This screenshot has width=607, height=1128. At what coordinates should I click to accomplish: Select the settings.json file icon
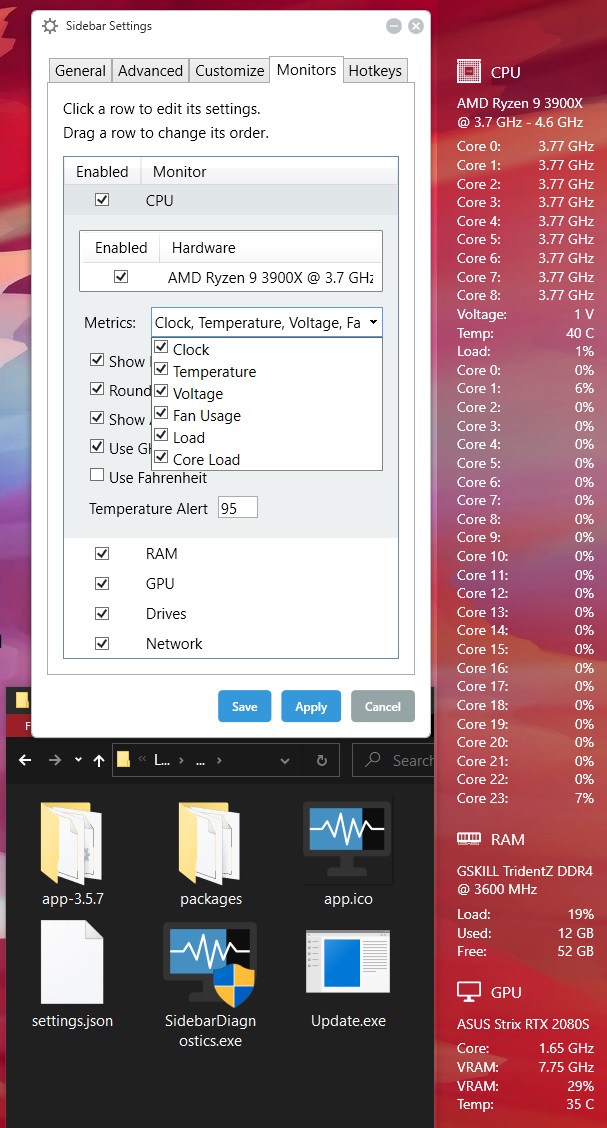click(x=72, y=964)
